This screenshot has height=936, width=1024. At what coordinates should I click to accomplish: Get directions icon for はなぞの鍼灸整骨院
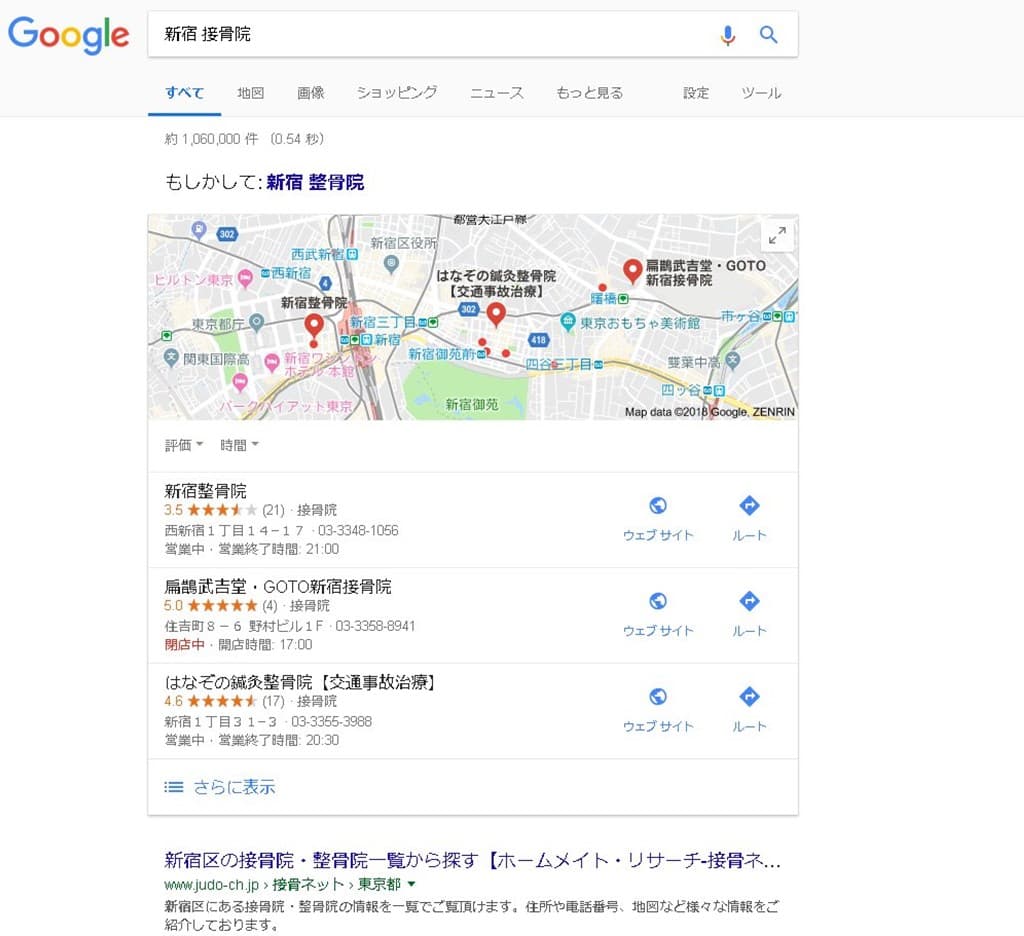(749, 697)
